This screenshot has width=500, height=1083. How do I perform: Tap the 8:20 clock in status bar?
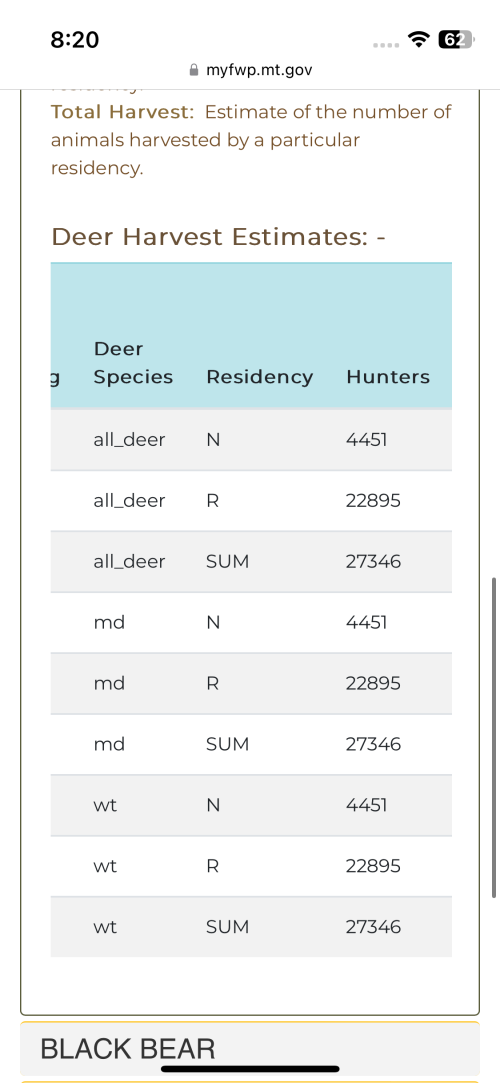point(75,40)
